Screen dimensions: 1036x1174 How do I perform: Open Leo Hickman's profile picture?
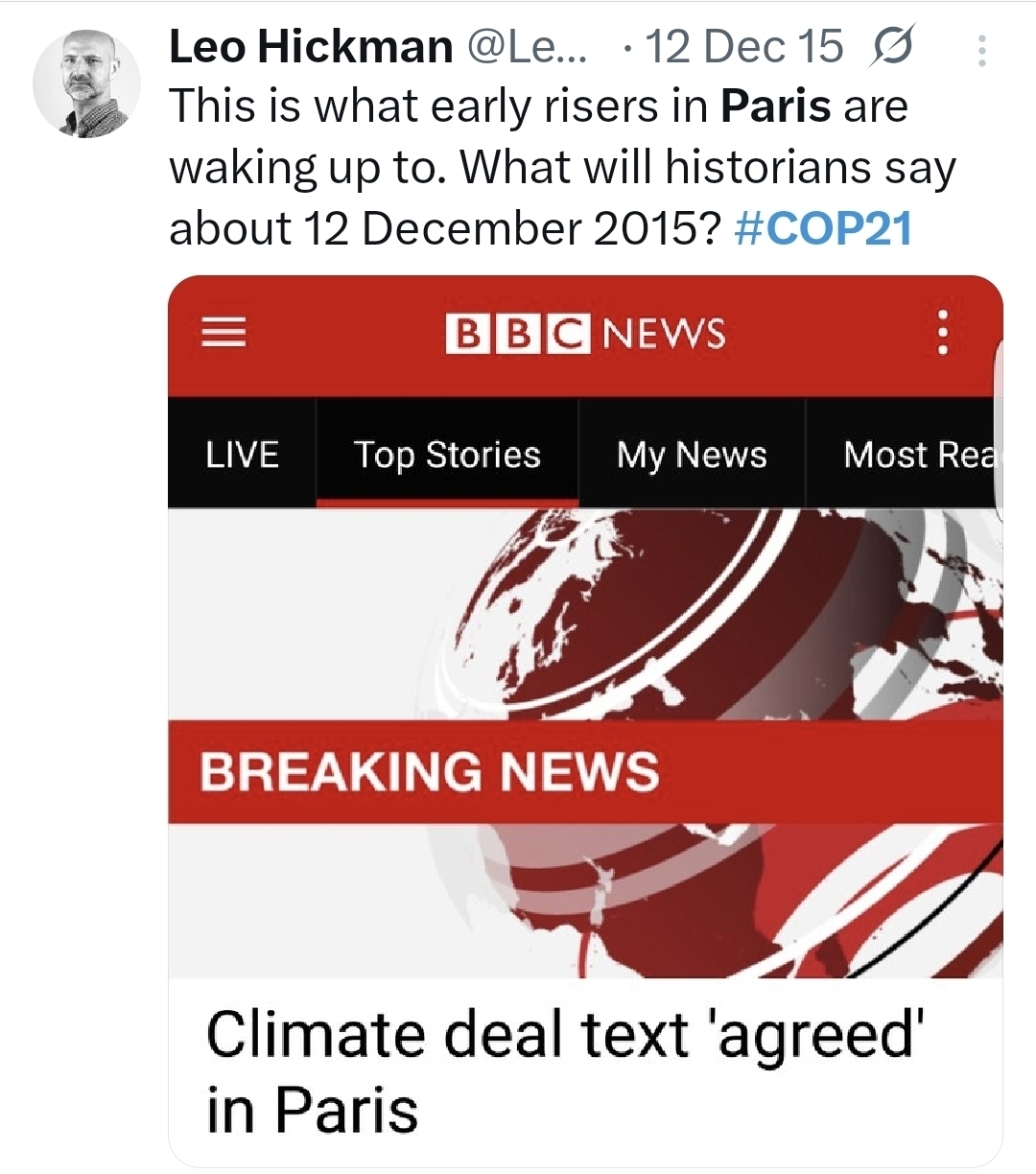click(86, 83)
